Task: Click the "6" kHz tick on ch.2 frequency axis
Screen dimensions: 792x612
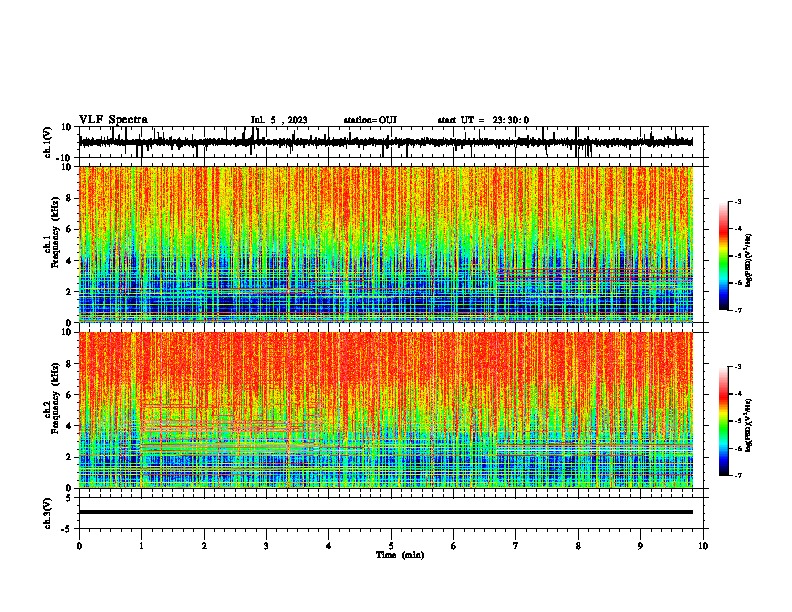Action: point(69,395)
